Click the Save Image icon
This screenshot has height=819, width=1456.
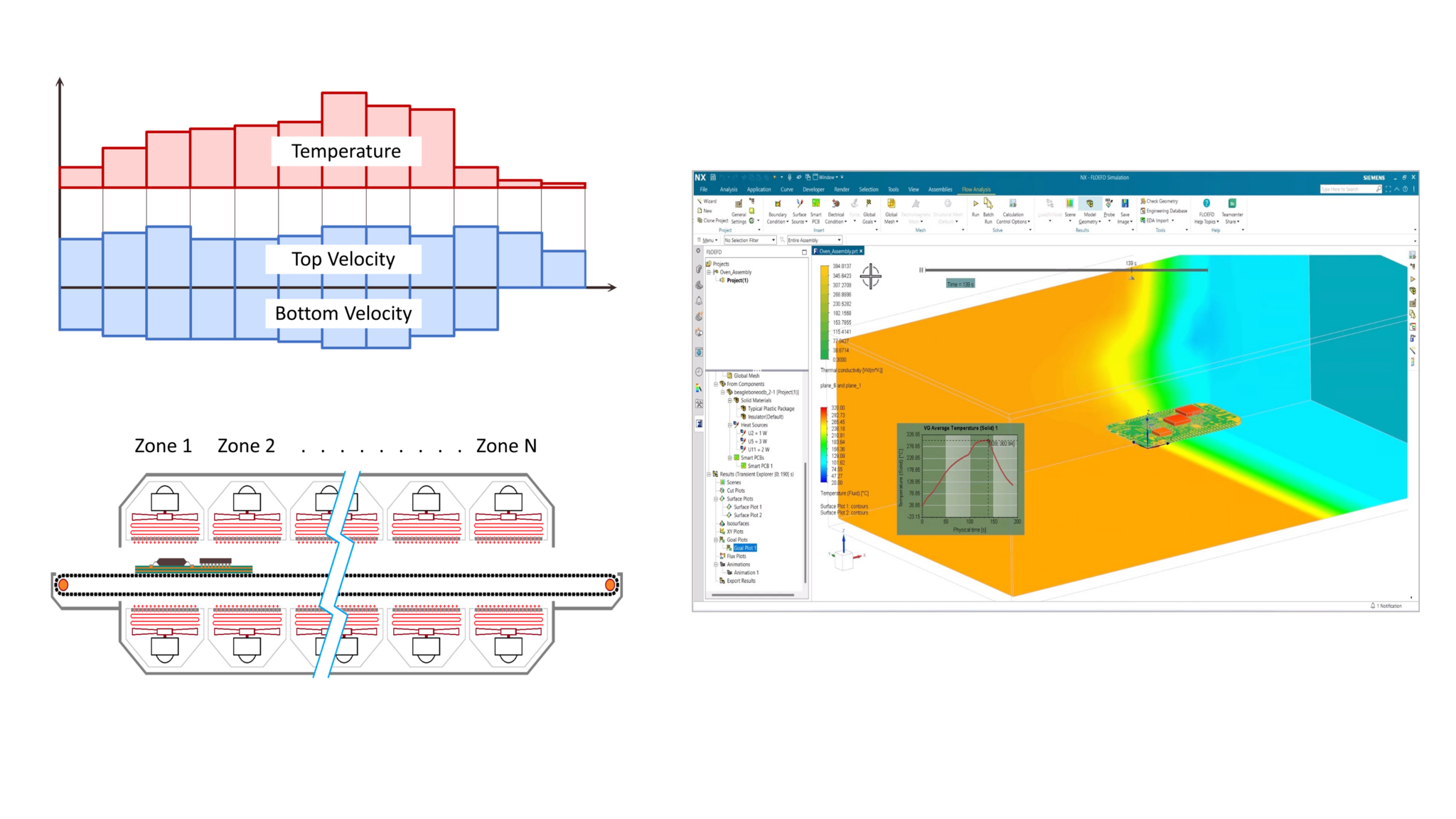click(1125, 203)
